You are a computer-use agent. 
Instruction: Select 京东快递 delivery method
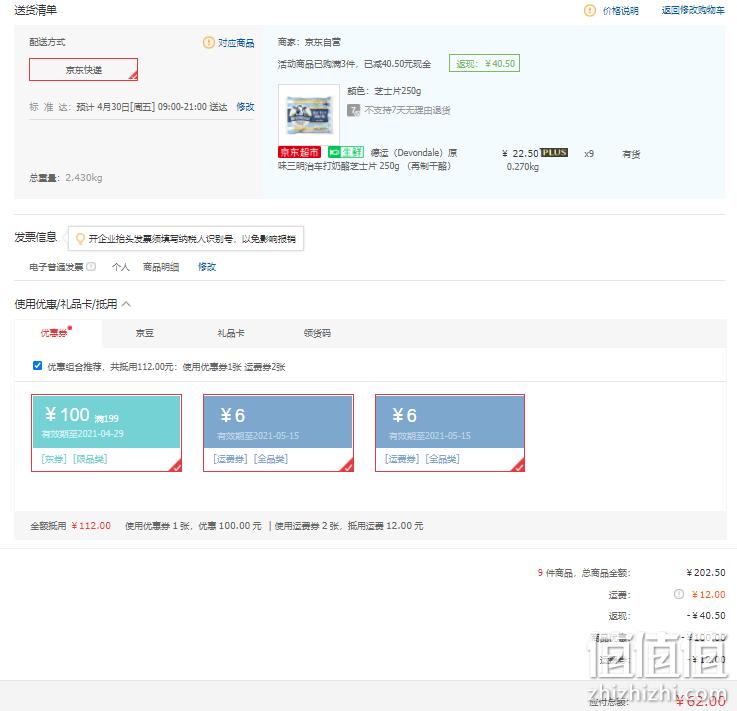pos(83,70)
